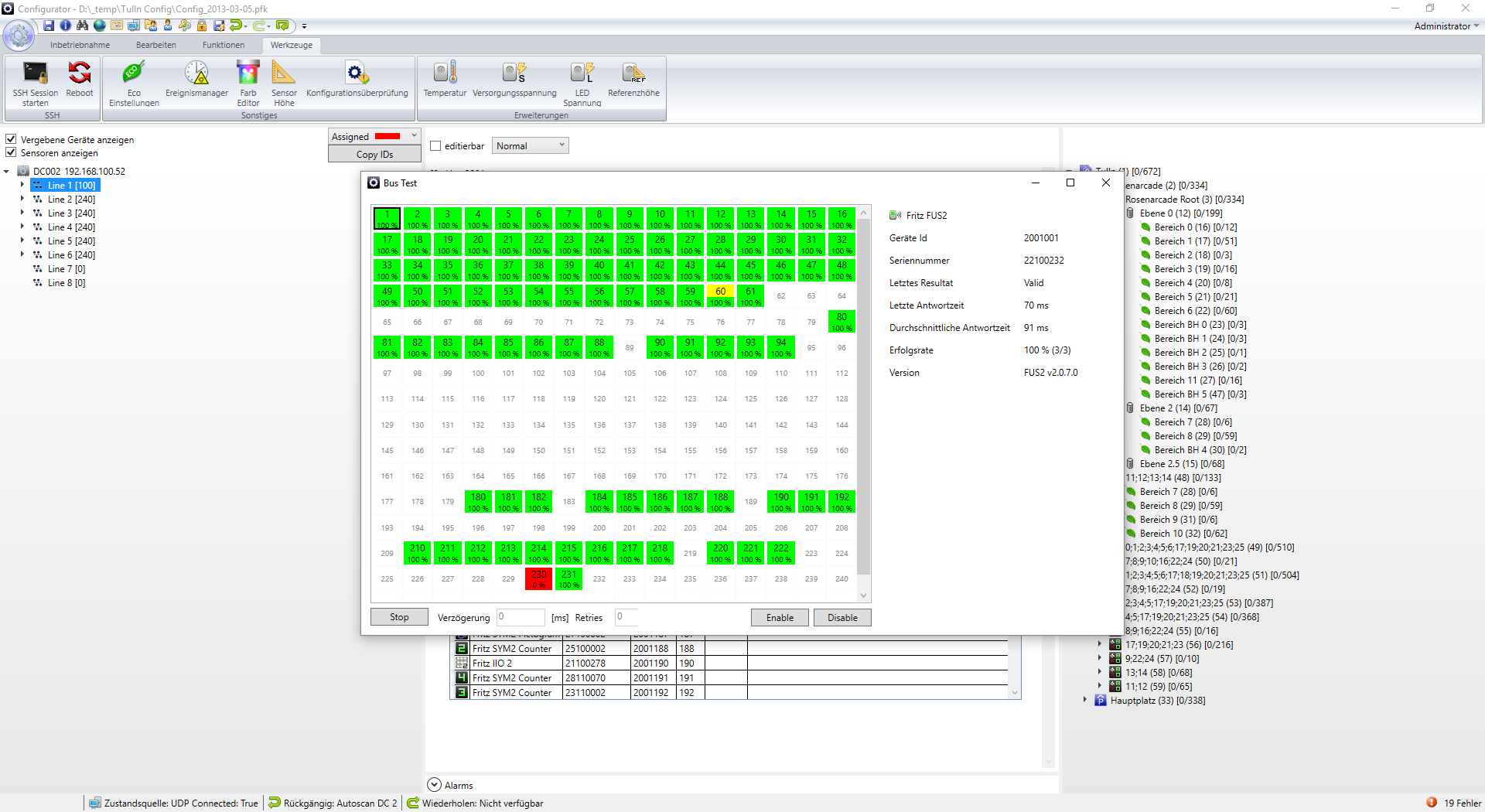Toggle Vergebene Geräte anzeigen checkbox

(x=11, y=139)
